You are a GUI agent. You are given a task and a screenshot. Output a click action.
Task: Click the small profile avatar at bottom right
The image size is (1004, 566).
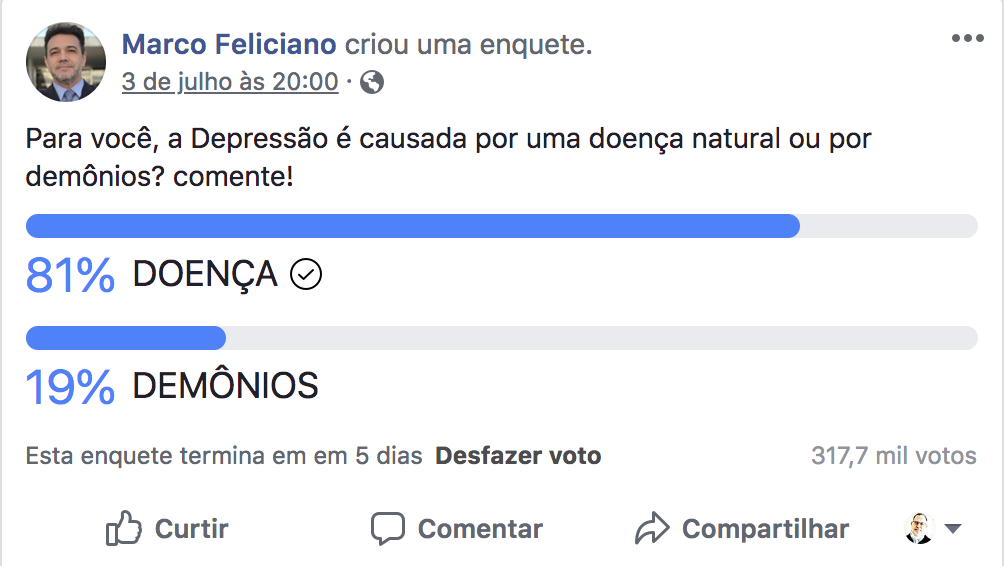918,528
